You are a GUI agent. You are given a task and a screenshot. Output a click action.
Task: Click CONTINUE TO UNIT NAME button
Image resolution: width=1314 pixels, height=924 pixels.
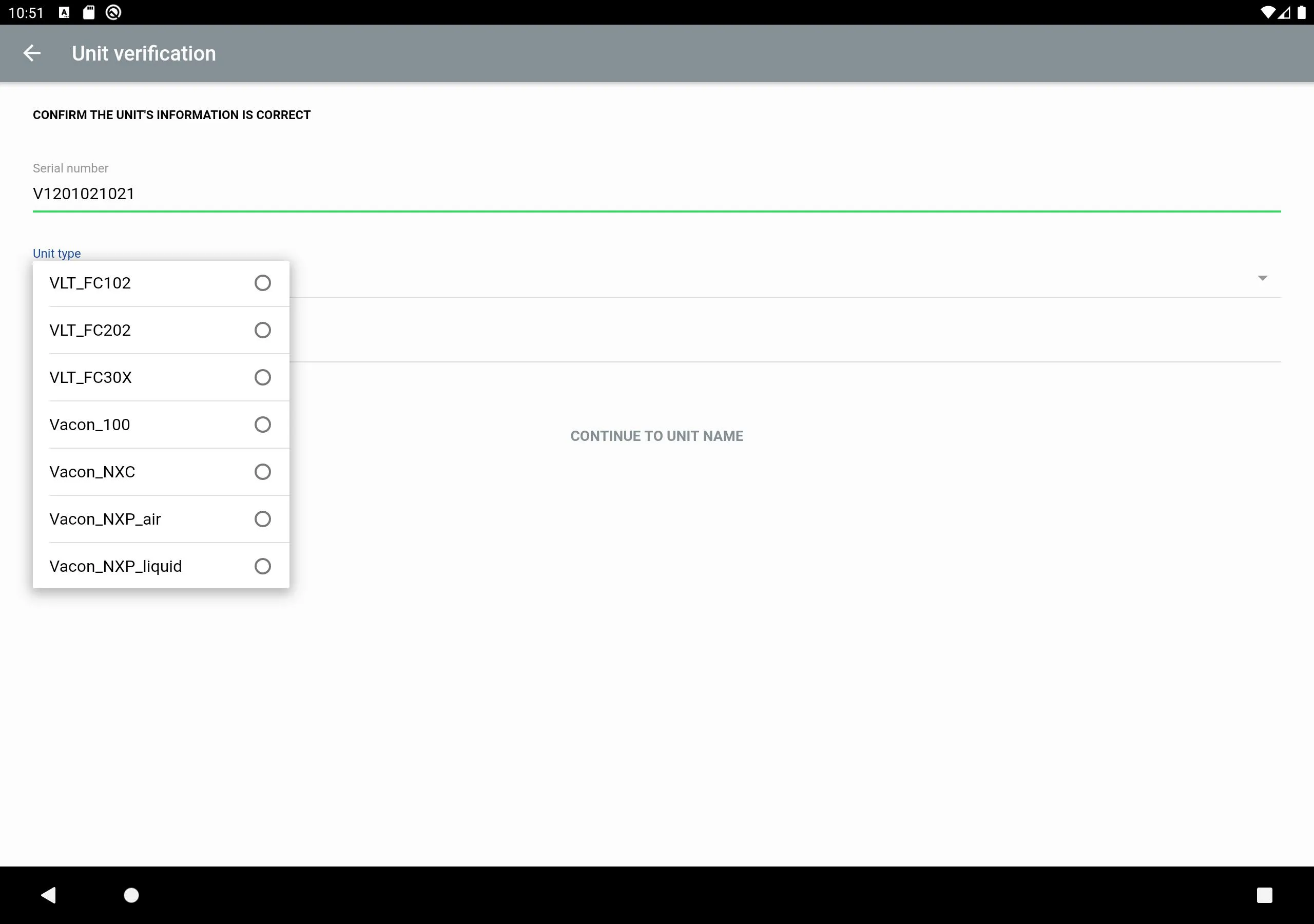click(656, 435)
